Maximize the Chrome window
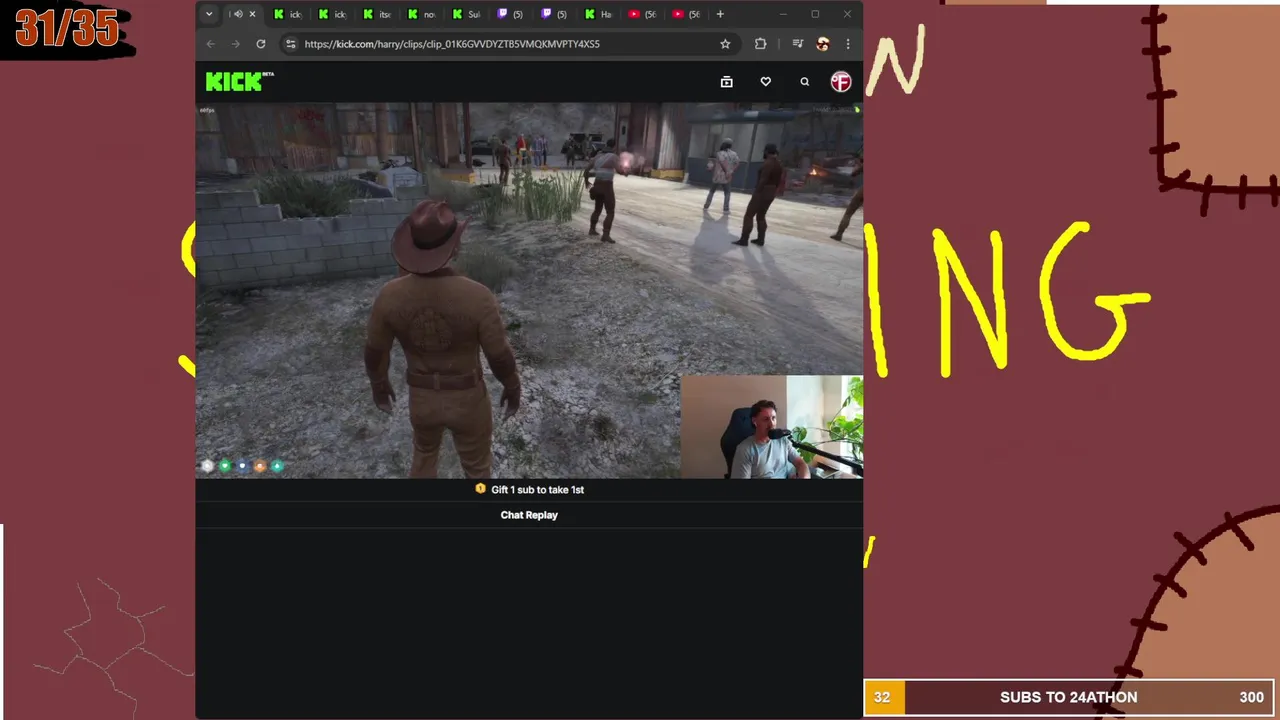This screenshot has width=1280, height=720. point(815,14)
